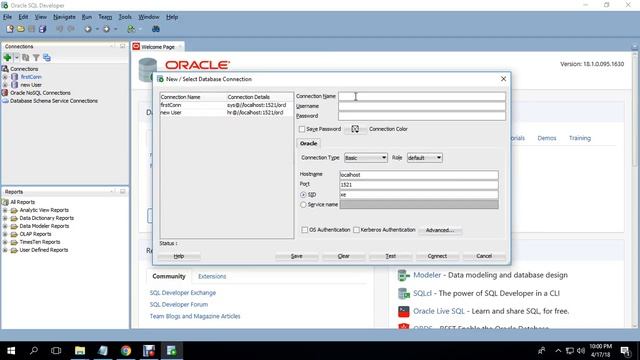
Task: Expand TimesTen Reports node
Action: 5,242
